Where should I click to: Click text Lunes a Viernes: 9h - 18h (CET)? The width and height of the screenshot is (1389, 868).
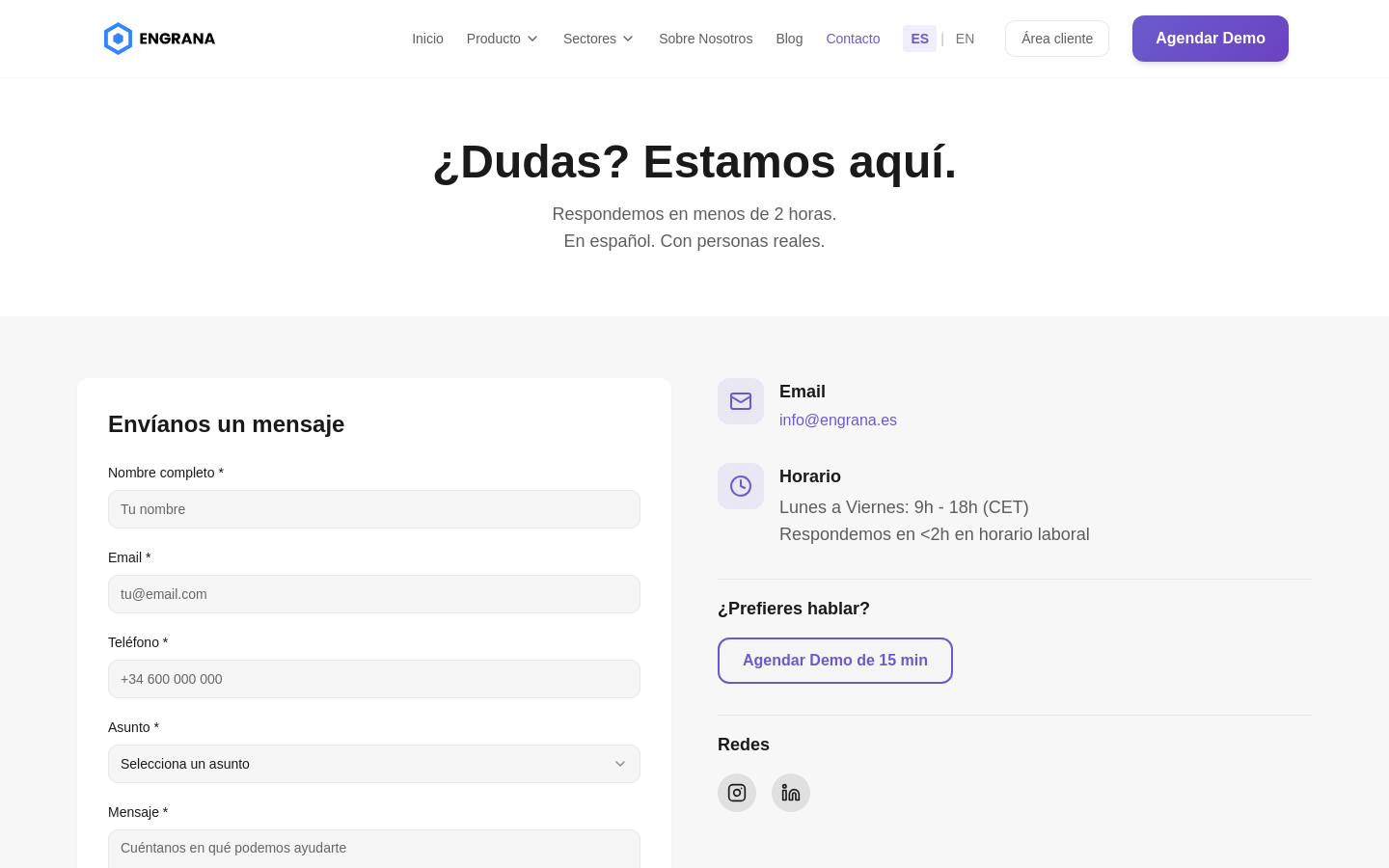pyautogui.click(x=904, y=507)
